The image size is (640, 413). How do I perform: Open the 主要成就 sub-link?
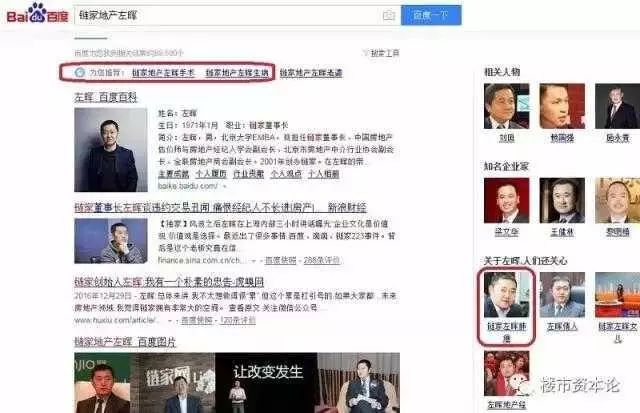pos(173,174)
